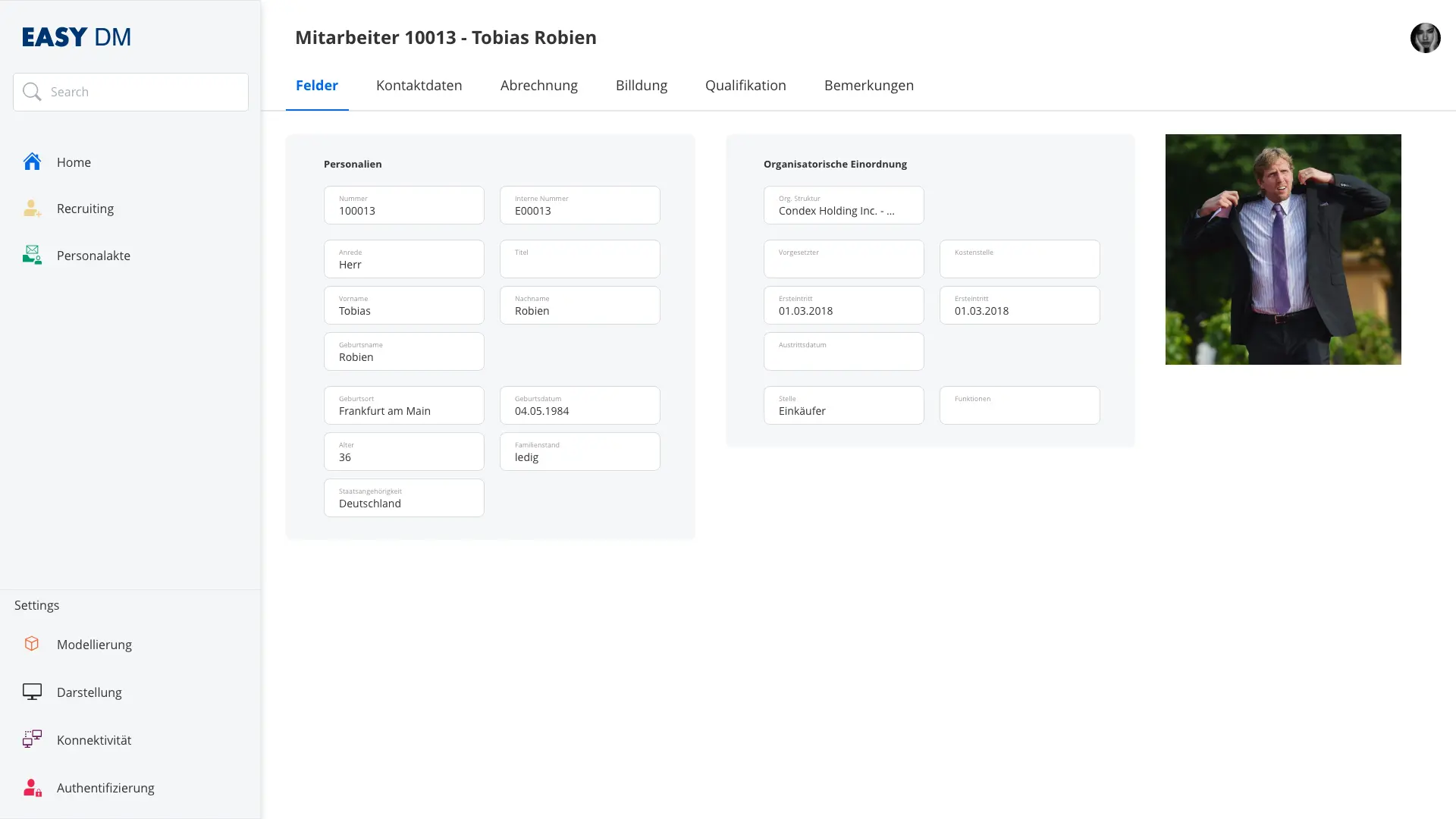Open the Abrechnung tab
The height and width of the screenshot is (819, 1456).
(x=538, y=86)
